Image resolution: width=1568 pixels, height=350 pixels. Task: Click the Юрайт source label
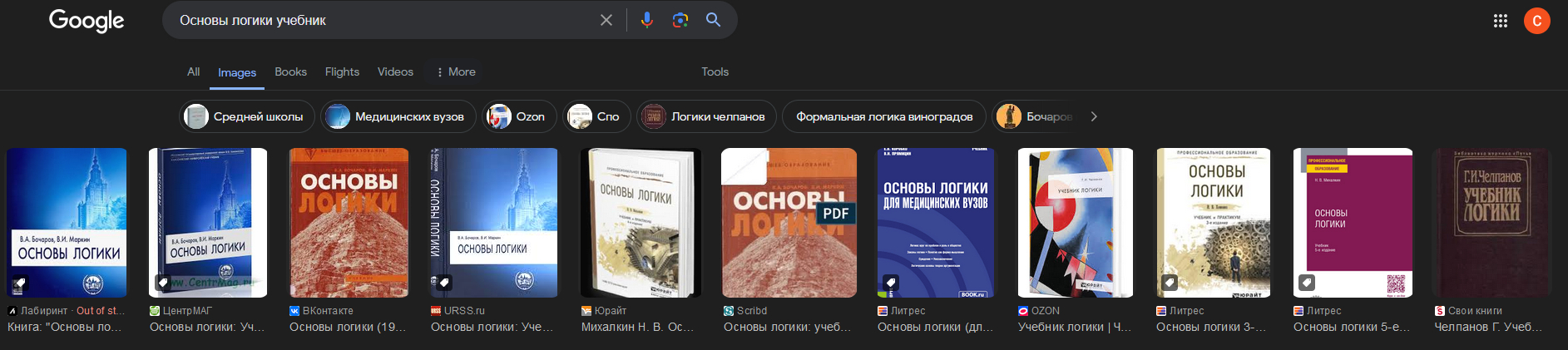pyautogui.click(x=611, y=311)
